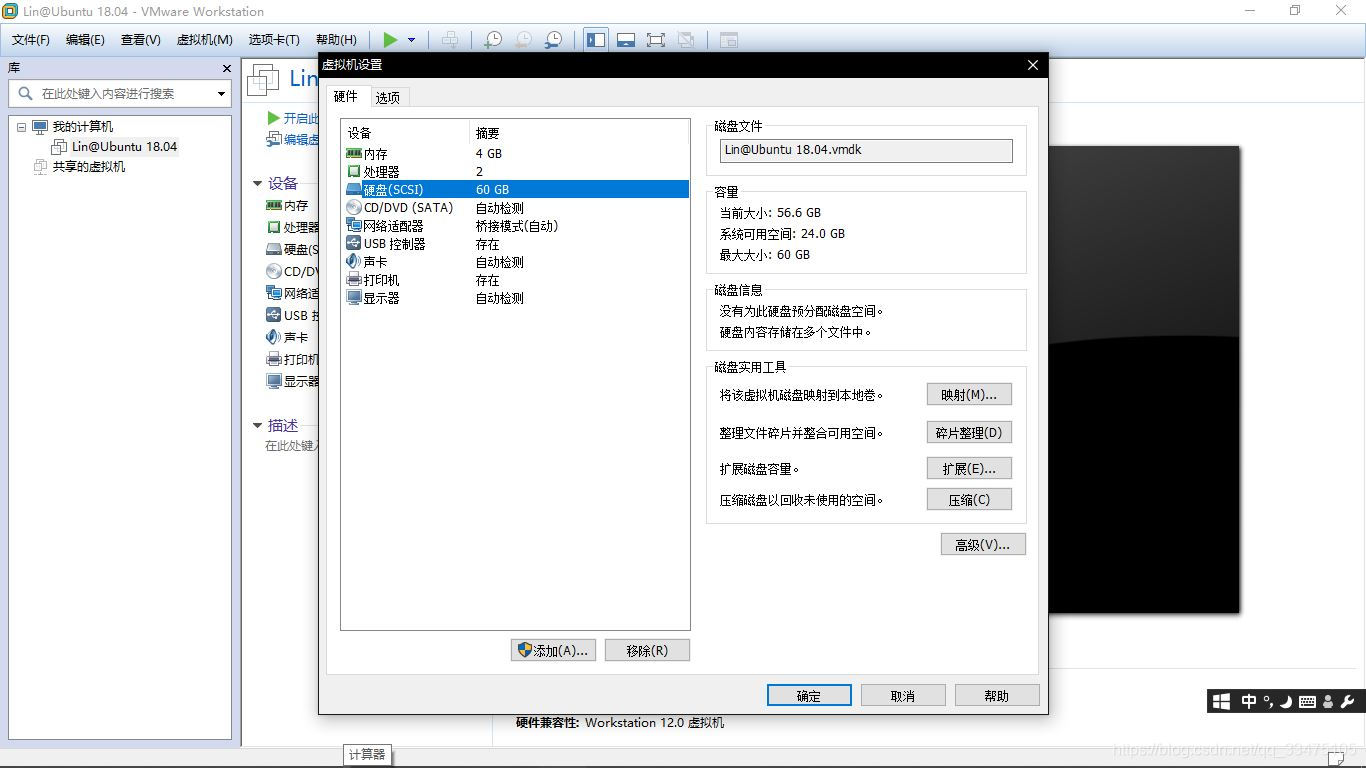Enter full screen mode icon
This screenshot has width=1366, height=768.
[656, 40]
